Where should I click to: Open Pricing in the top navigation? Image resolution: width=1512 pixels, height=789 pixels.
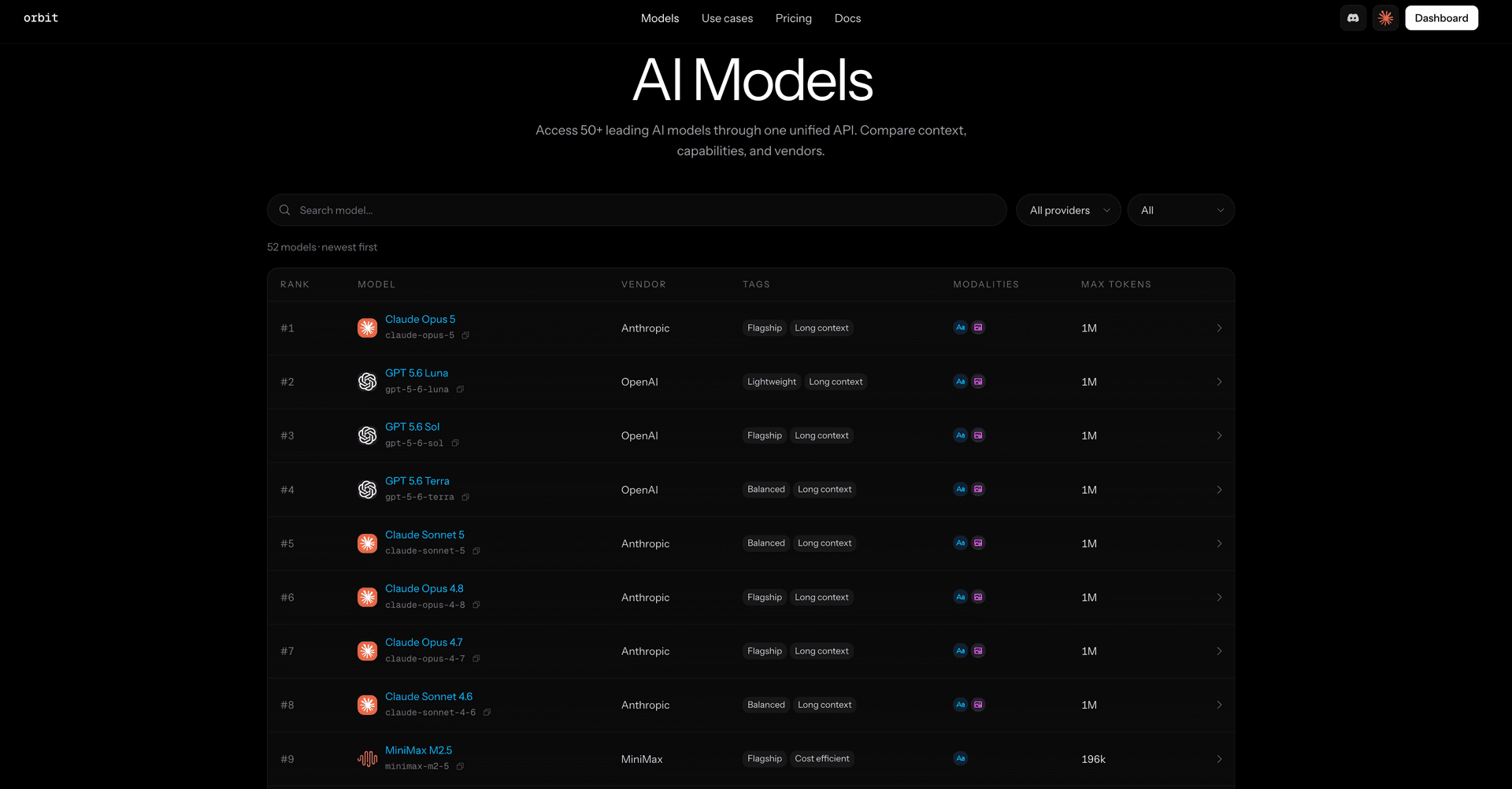pos(794,18)
